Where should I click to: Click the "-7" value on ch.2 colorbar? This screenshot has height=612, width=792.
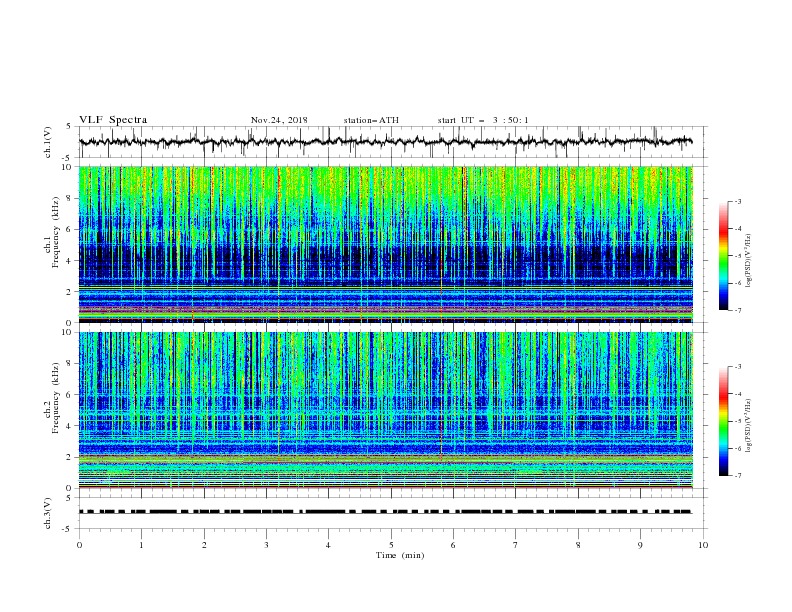click(x=737, y=476)
